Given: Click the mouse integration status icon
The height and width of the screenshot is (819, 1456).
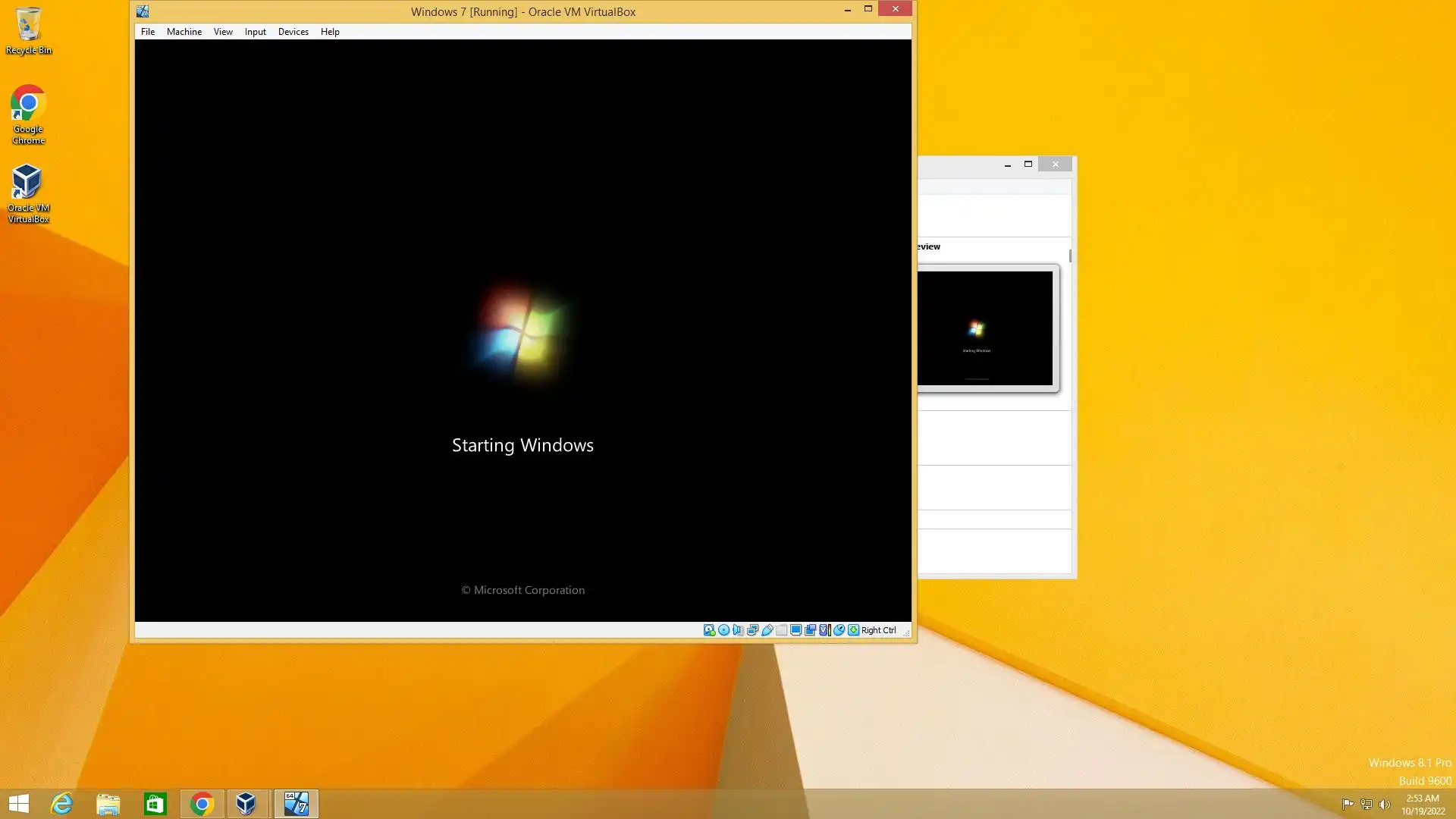Looking at the screenshot, I should 839,630.
